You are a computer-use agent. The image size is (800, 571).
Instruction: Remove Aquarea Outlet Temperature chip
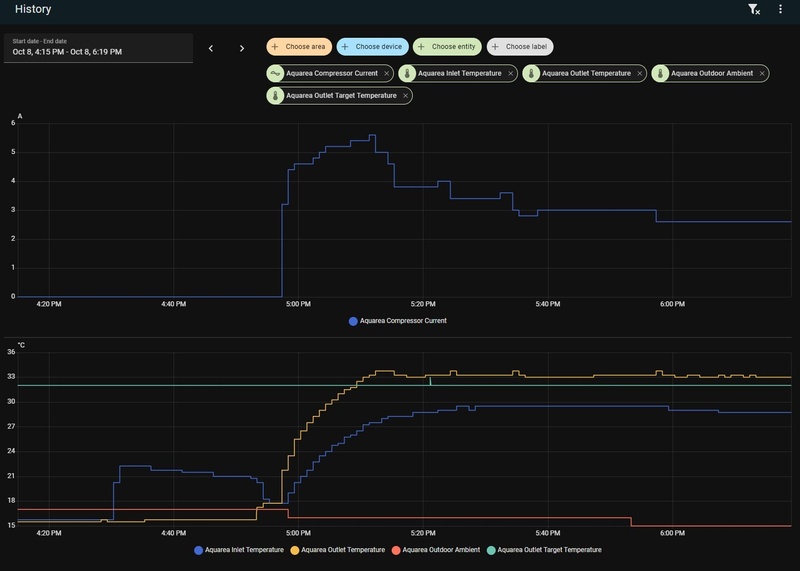pos(639,73)
